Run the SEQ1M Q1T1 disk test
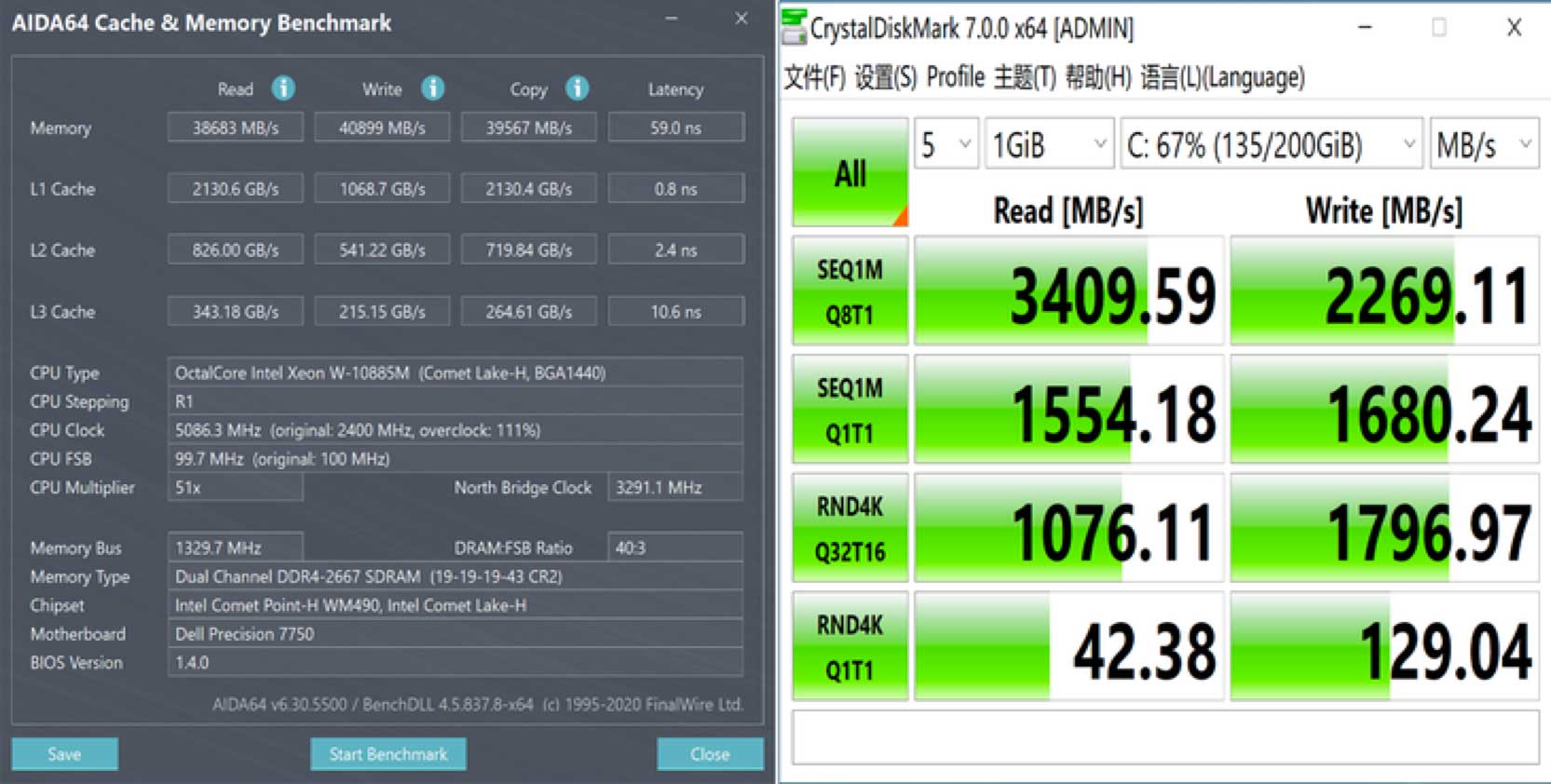The width and height of the screenshot is (1551, 784). (x=850, y=410)
